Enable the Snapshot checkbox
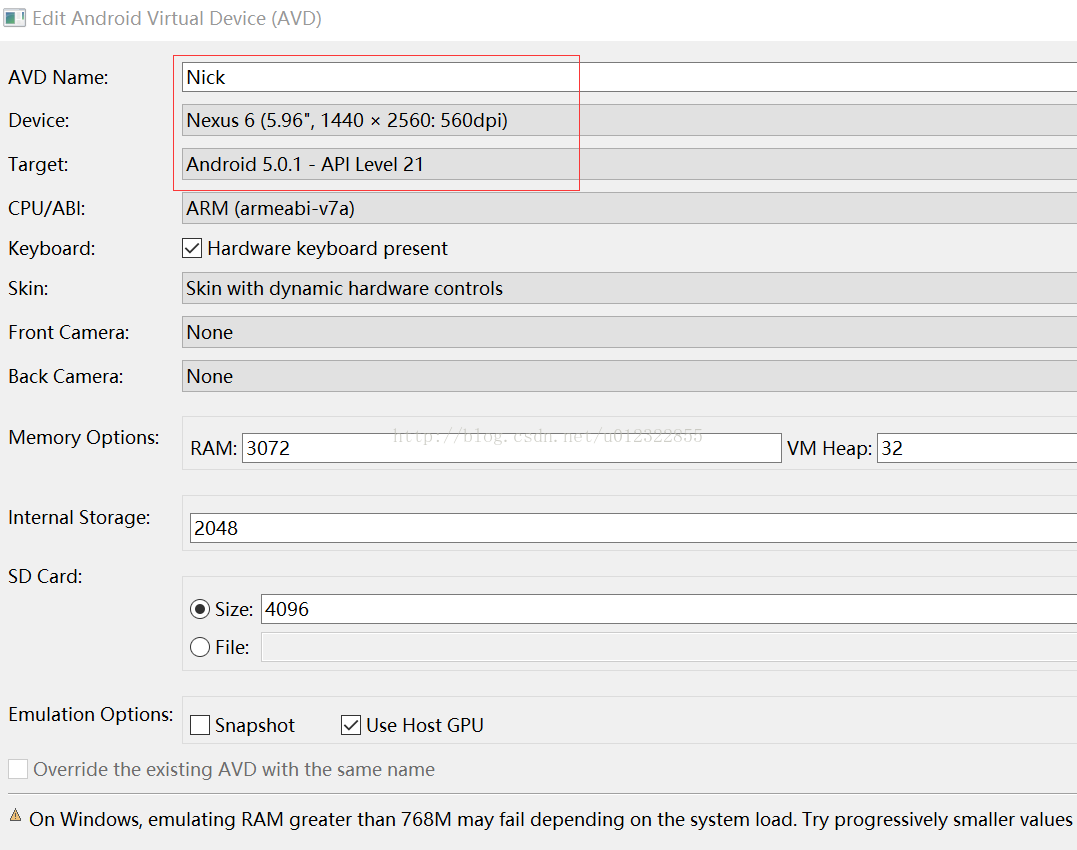Image resolution: width=1077 pixels, height=850 pixels. coord(200,725)
